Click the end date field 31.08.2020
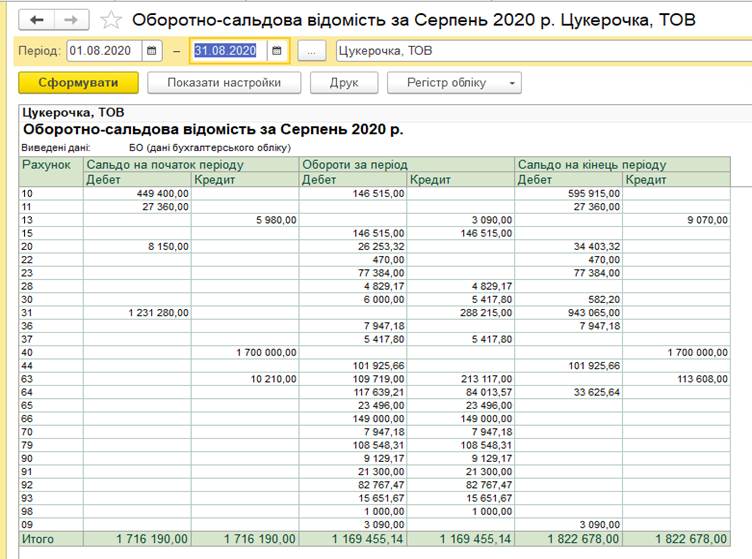Screen dimensions: 752x559 pyautogui.click(x=225, y=51)
